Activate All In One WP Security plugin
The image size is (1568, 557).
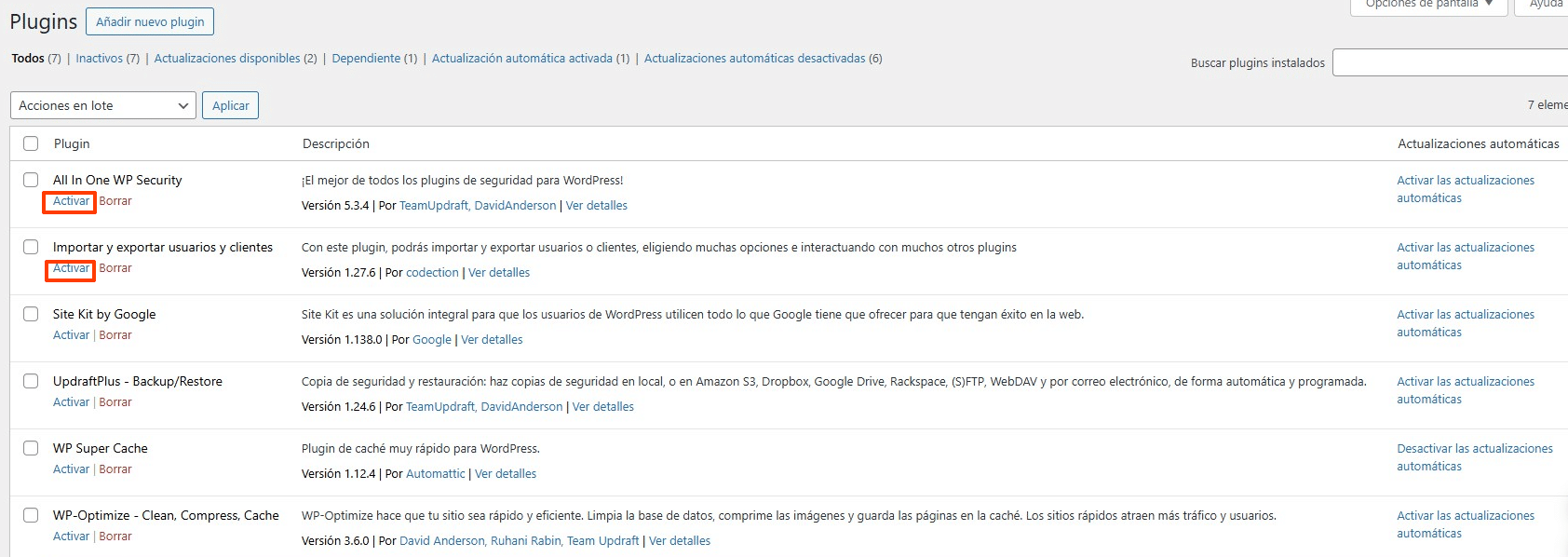click(71, 201)
